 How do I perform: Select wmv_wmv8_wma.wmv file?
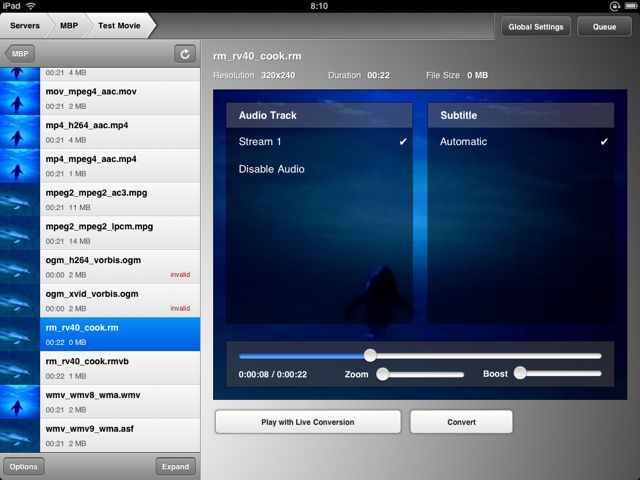coord(100,402)
